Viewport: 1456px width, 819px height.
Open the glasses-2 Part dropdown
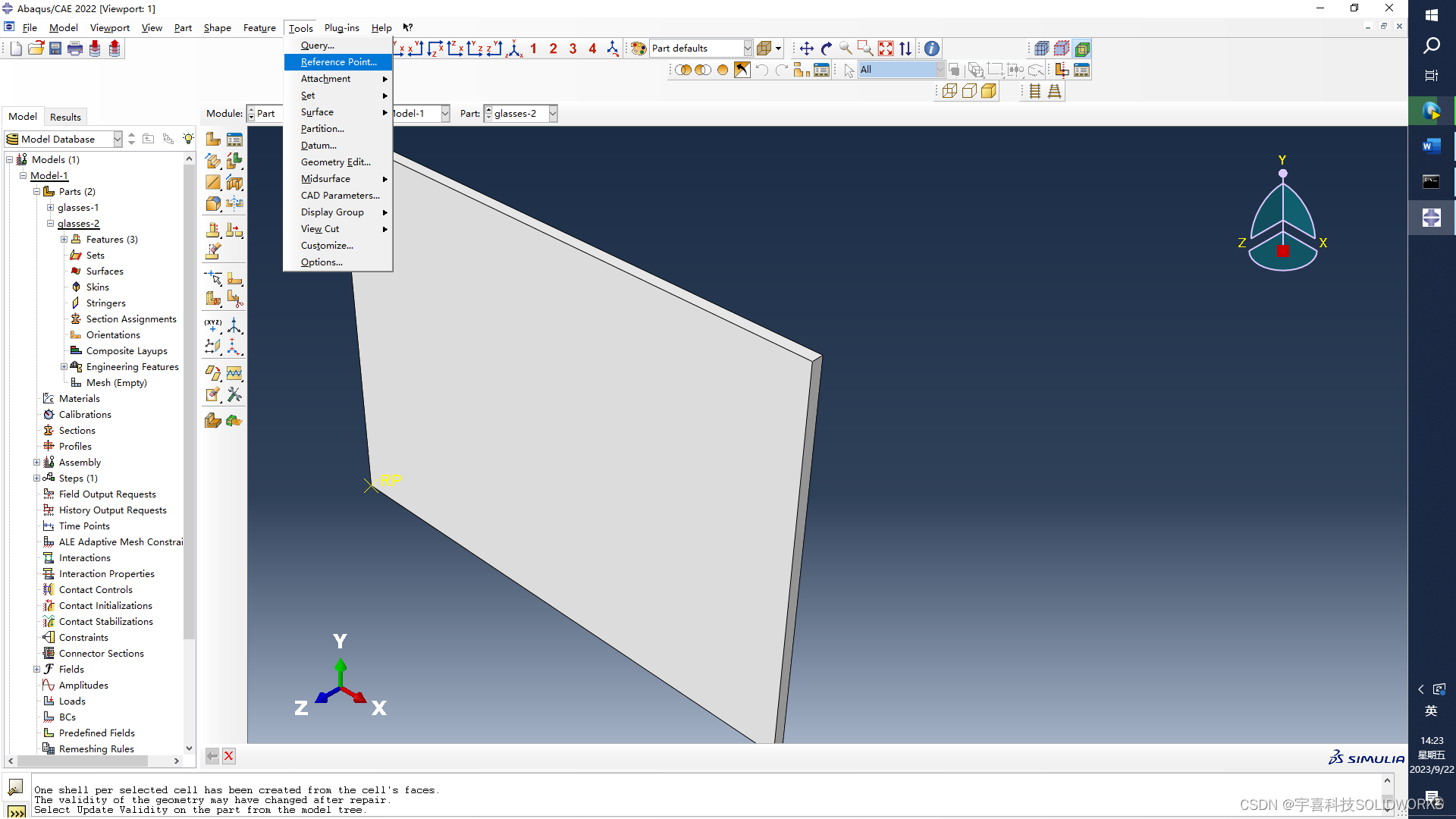point(553,114)
